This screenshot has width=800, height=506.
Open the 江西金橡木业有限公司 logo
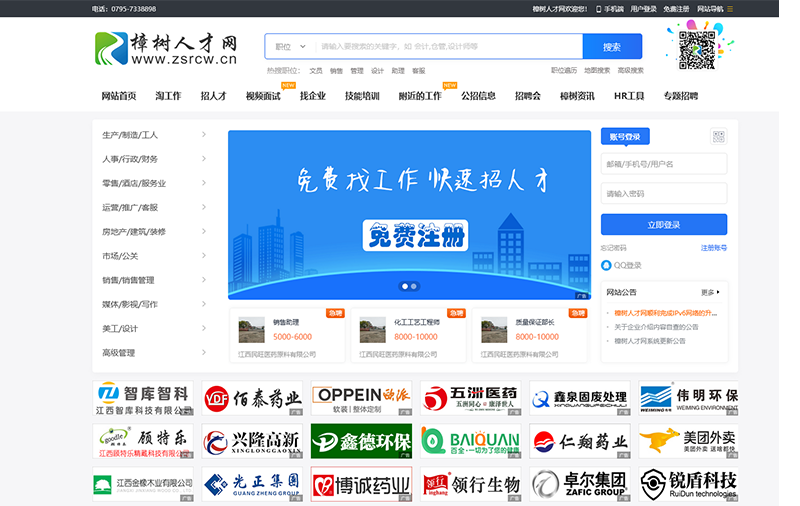coord(143,484)
